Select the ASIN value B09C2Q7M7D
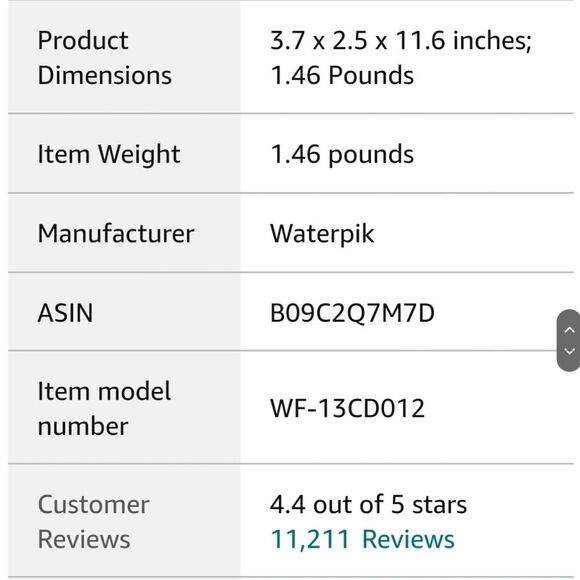 (x=352, y=313)
